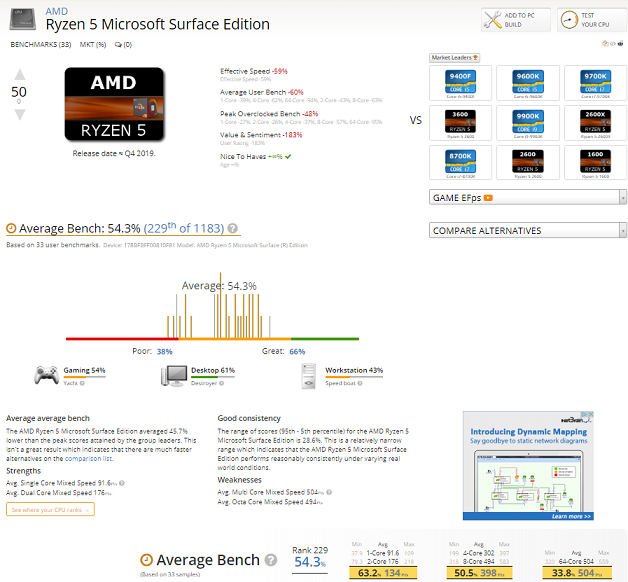This screenshot has height=582, width=628.
Task: Click the Workstation 43% label
Action: coord(354,371)
